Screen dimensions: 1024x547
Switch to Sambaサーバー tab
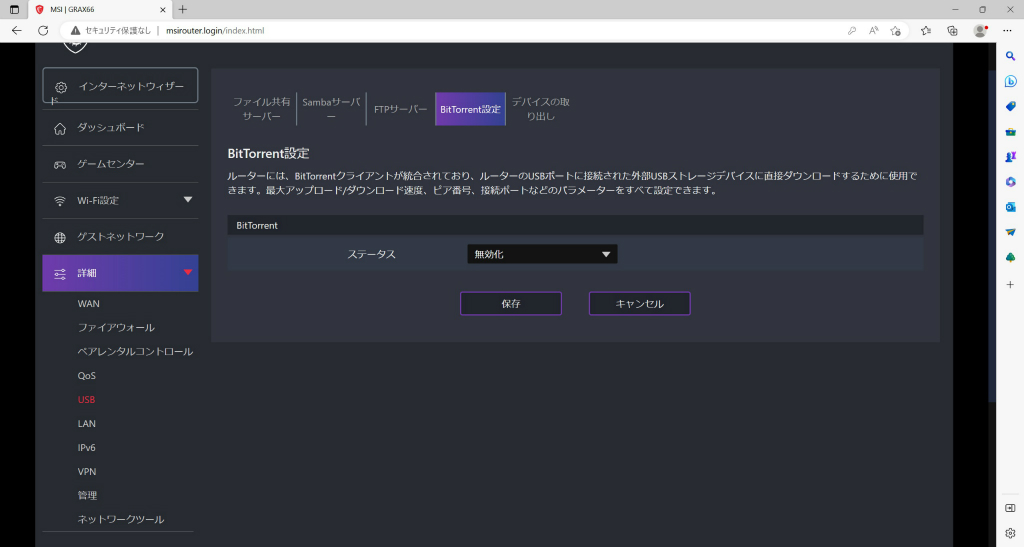coord(331,109)
